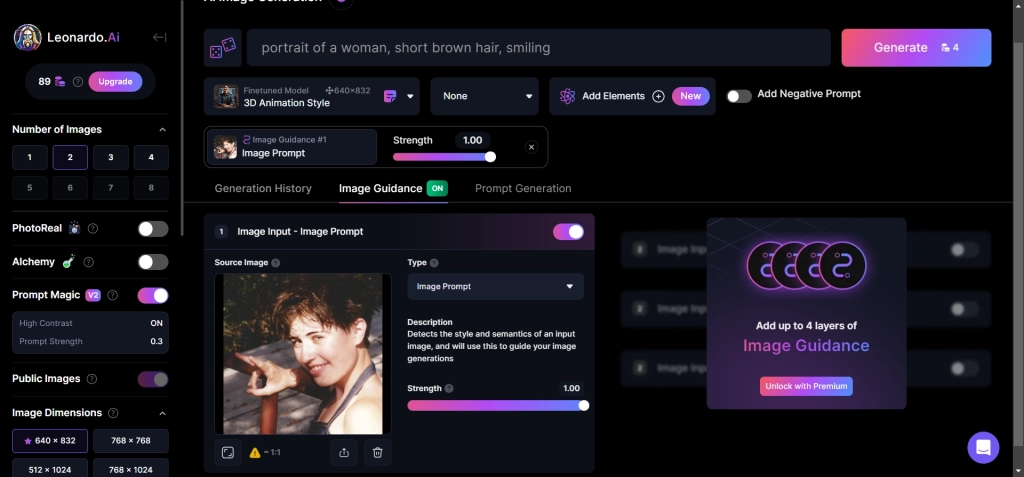Remove Image Guidance #1 with the X icon
1024x477 pixels.
click(531, 147)
